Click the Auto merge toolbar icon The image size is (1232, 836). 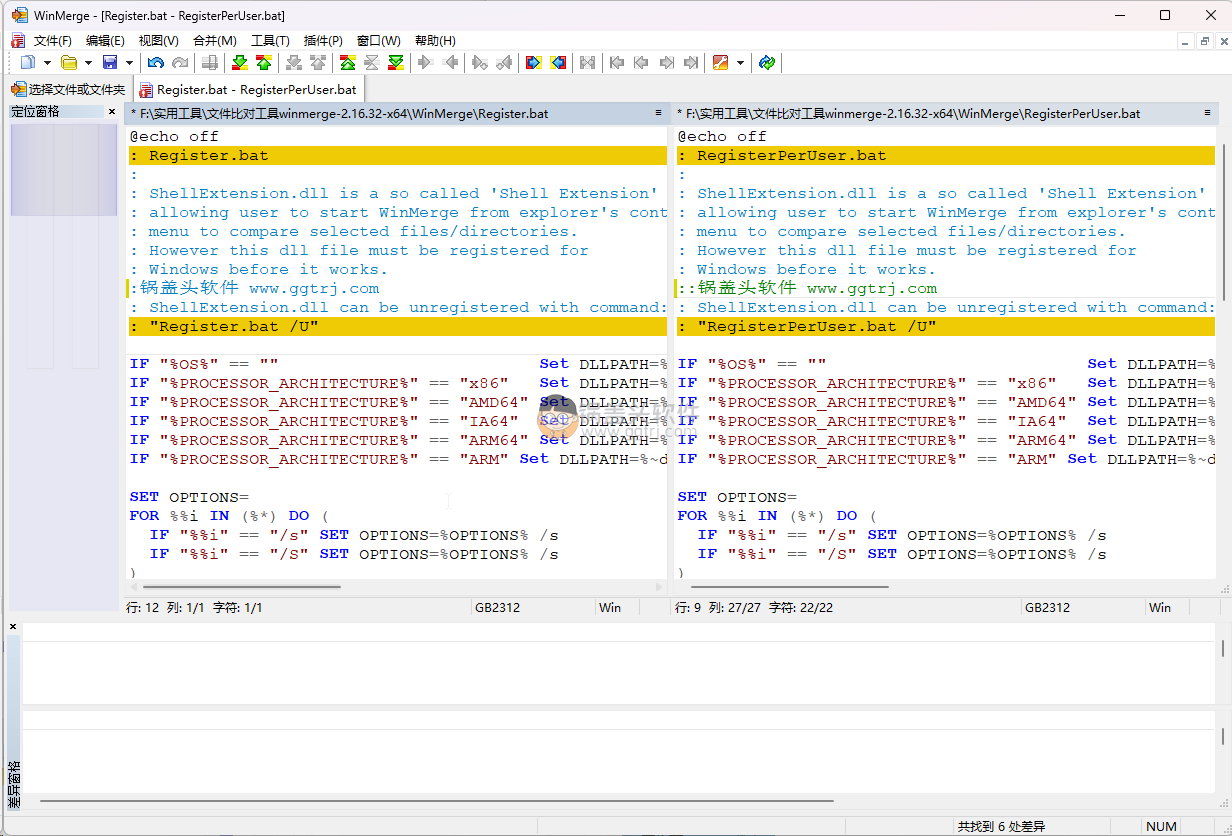pyautogui.click(x=588, y=62)
